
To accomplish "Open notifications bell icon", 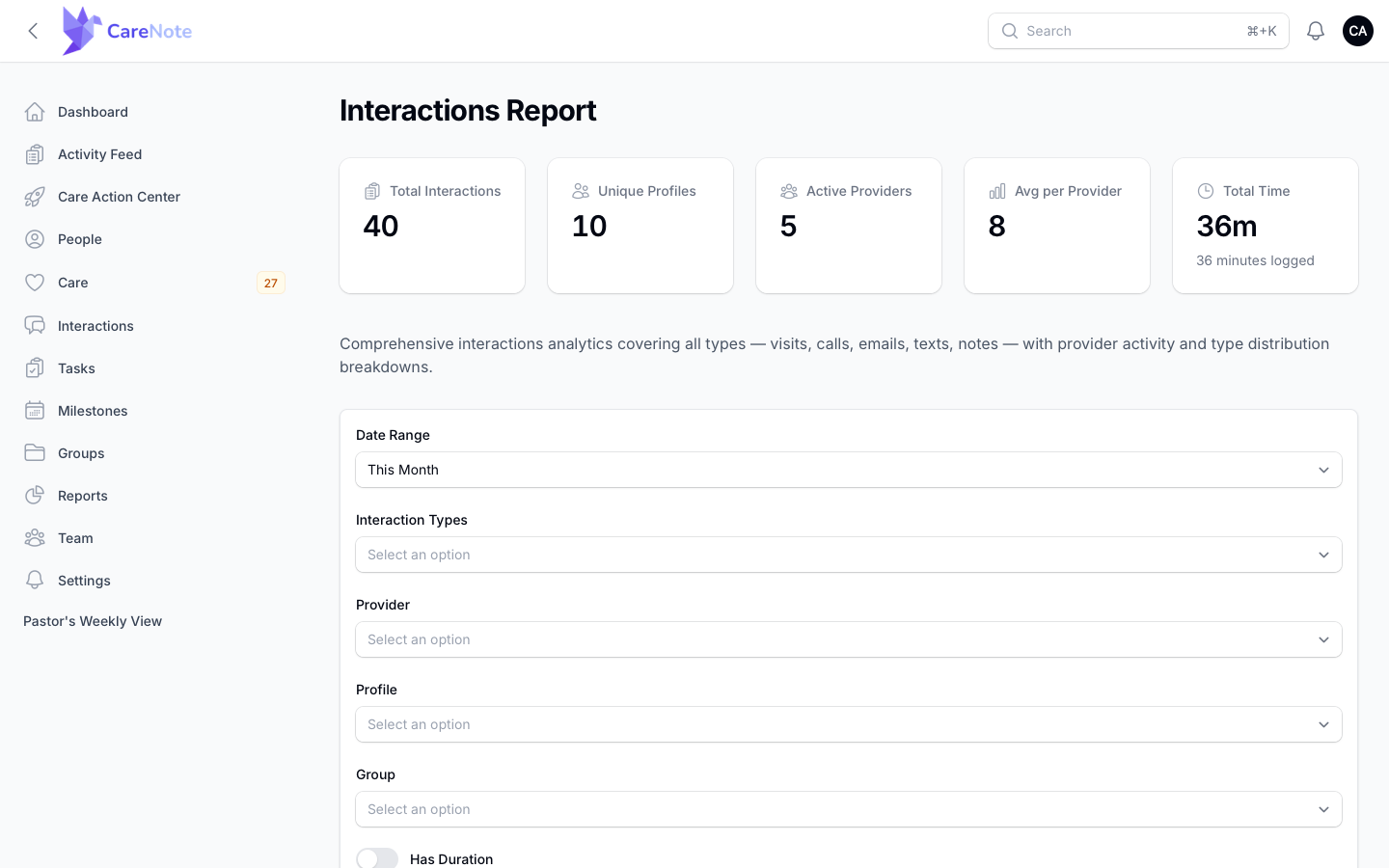I will (1316, 31).
